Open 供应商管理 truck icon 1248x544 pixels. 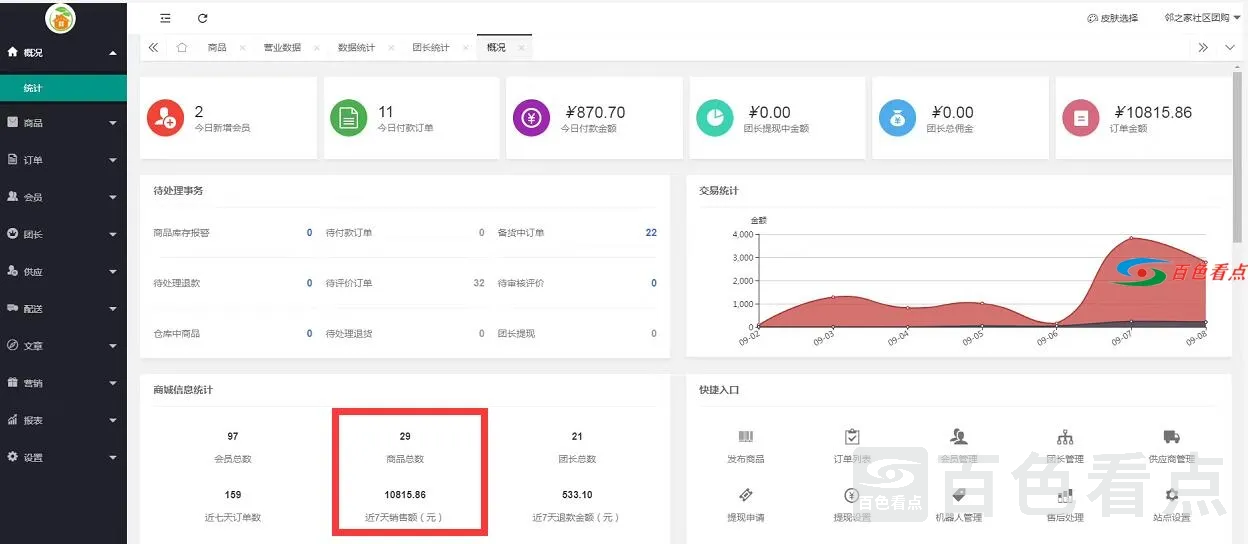pyautogui.click(x=1171, y=437)
